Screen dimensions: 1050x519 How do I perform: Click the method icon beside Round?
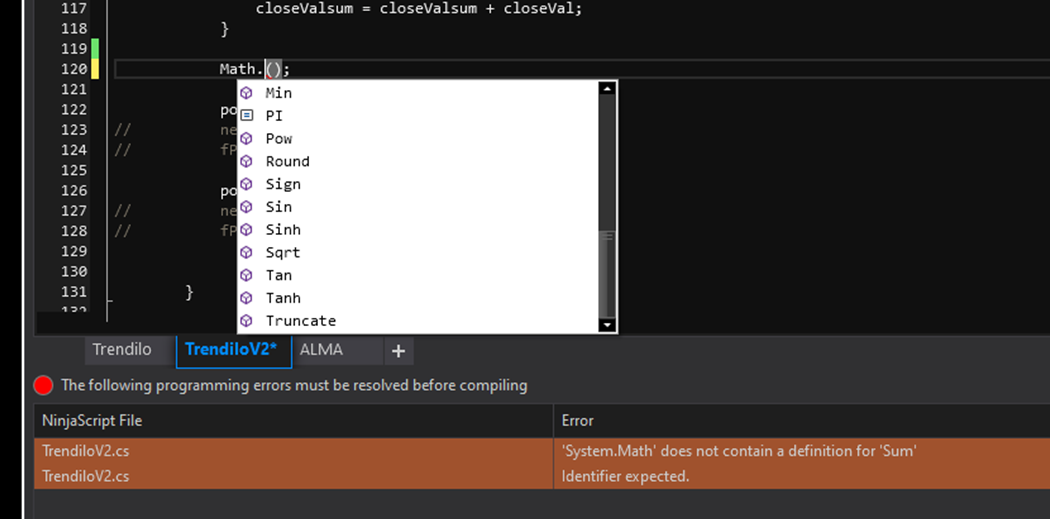point(246,162)
